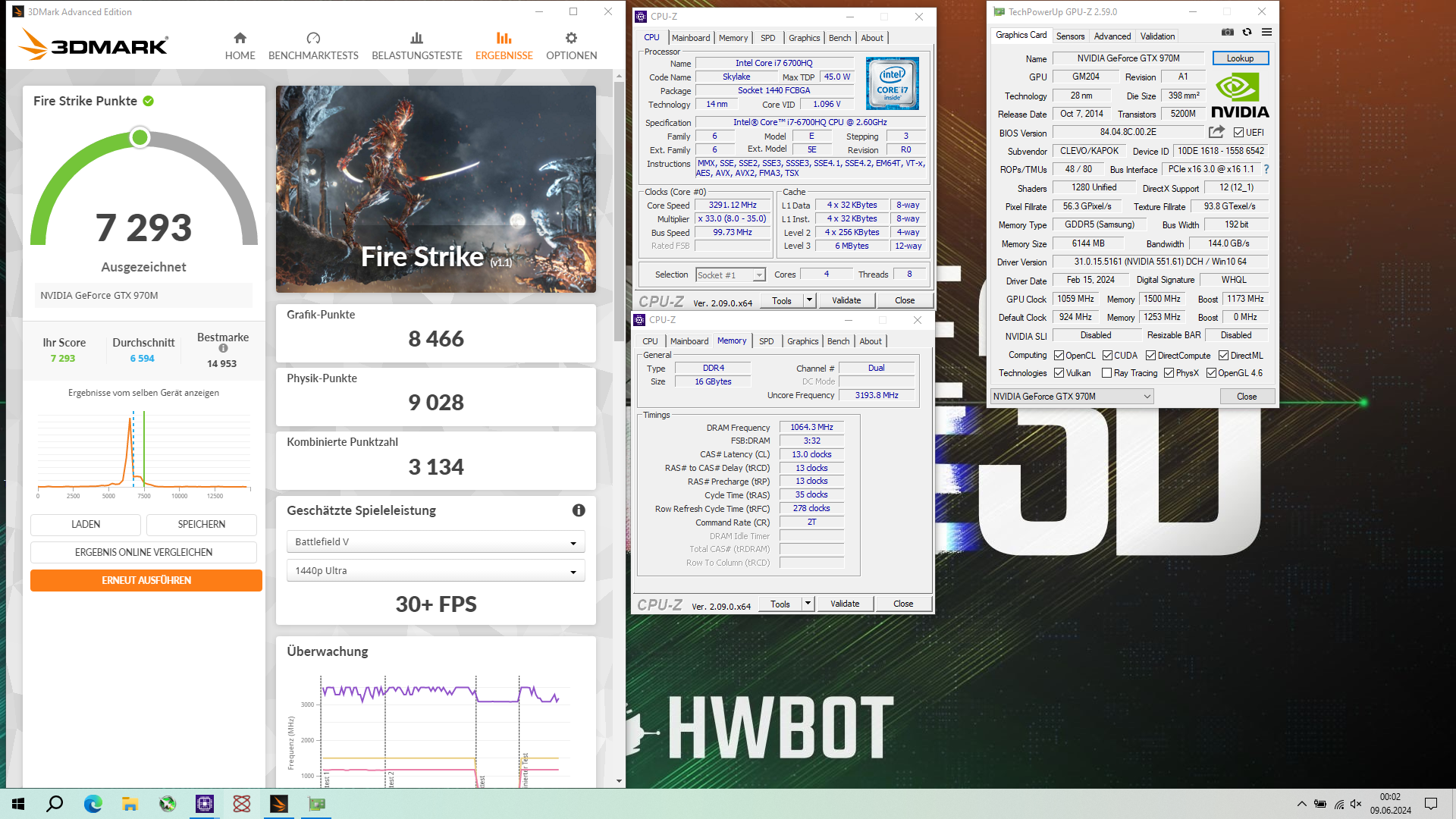The height and width of the screenshot is (819, 1456).
Task: Click LADEN button
Action: click(85, 524)
